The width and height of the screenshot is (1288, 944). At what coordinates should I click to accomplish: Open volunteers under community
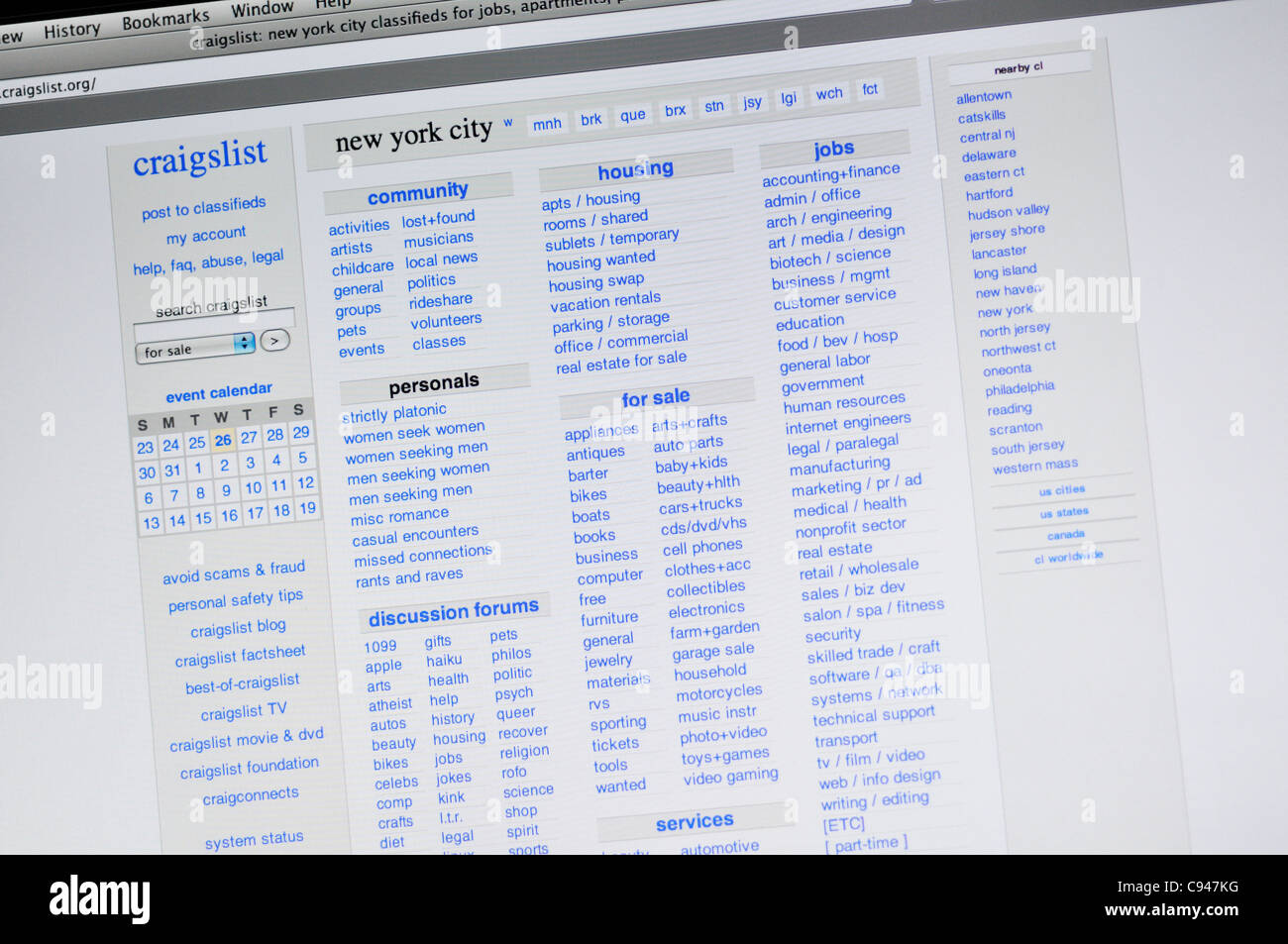tap(446, 322)
